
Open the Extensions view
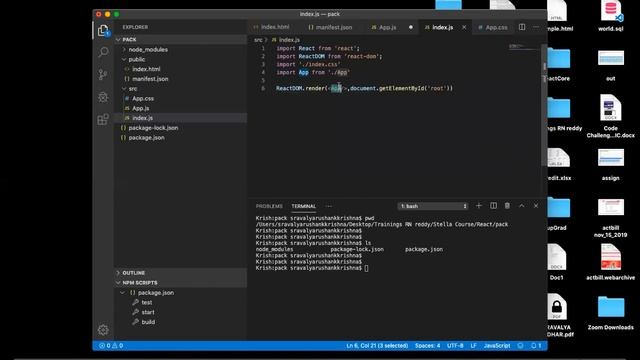tap(103, 119)
